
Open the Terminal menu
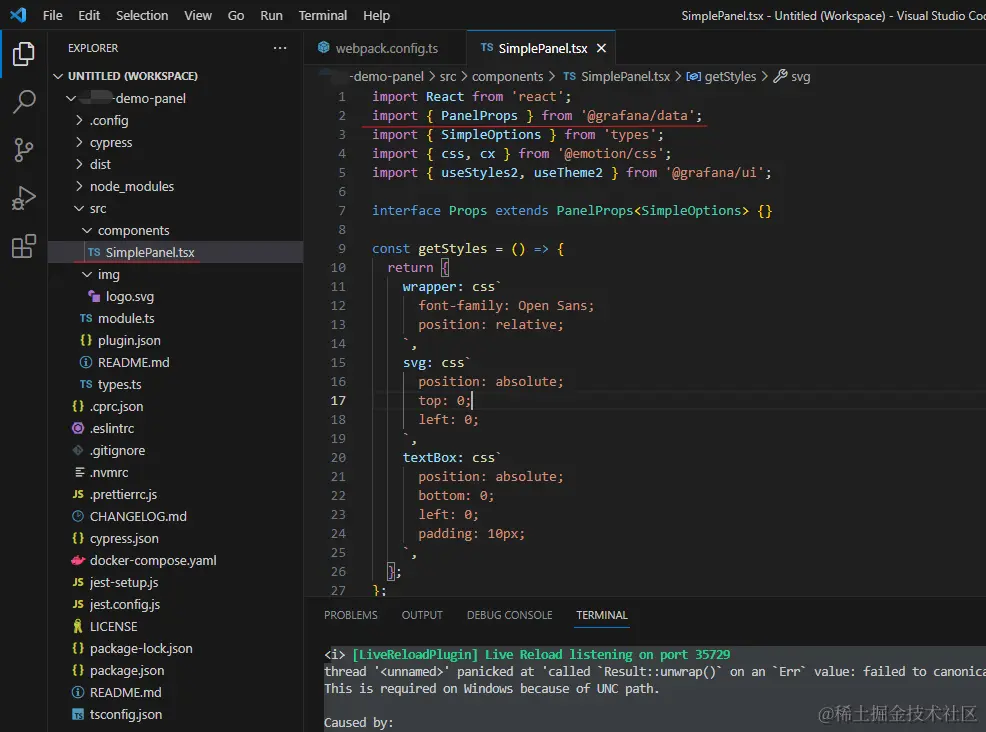coord(323,15)
